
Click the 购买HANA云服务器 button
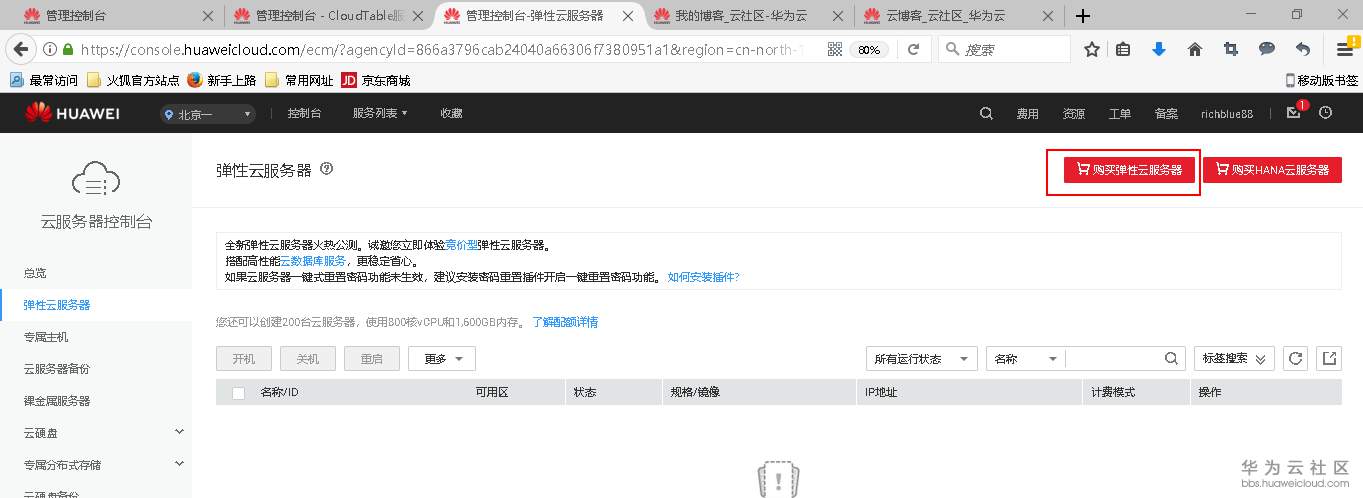coord(1272,170)
